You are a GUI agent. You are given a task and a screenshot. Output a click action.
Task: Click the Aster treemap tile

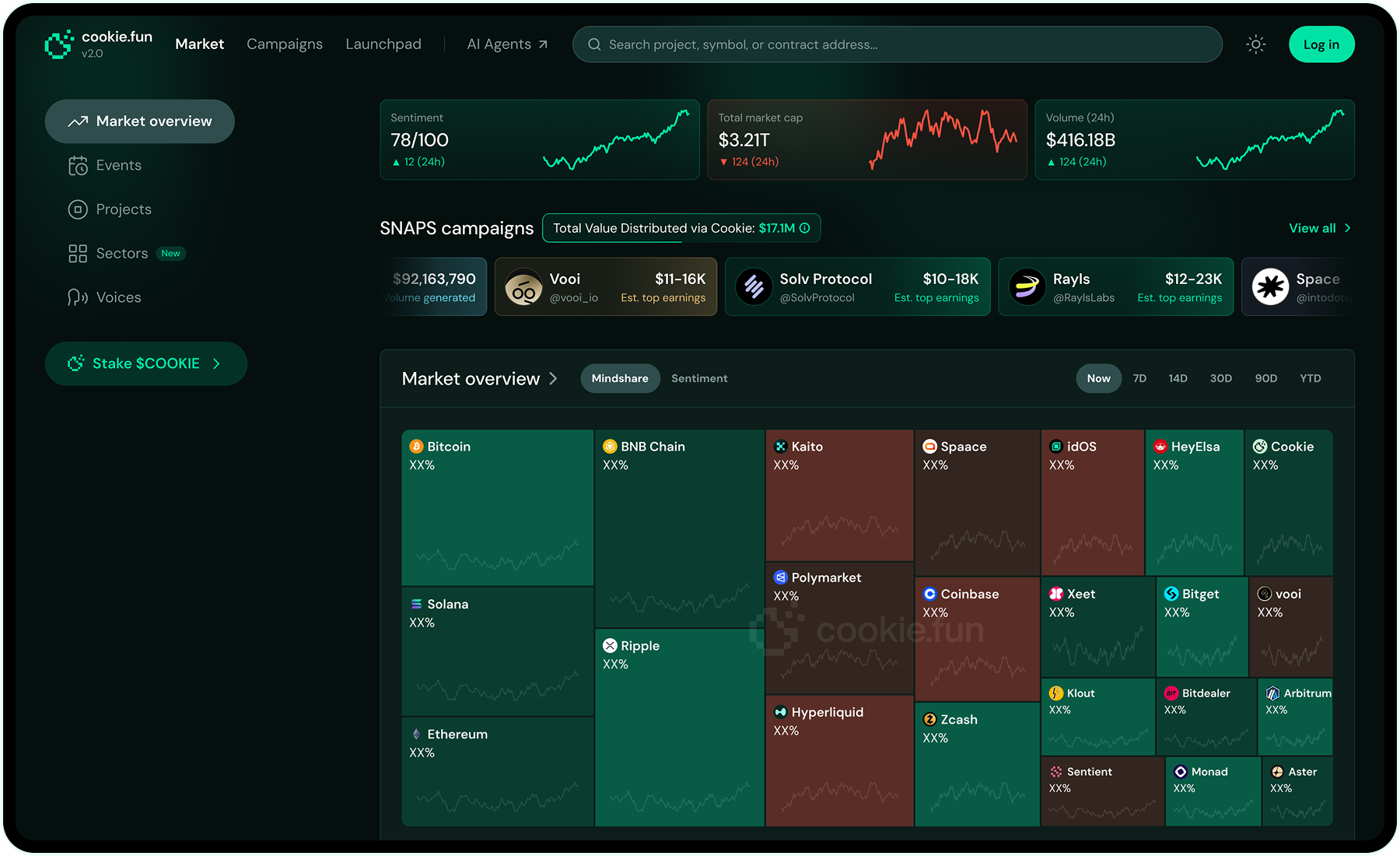(x=1297, y=791)
